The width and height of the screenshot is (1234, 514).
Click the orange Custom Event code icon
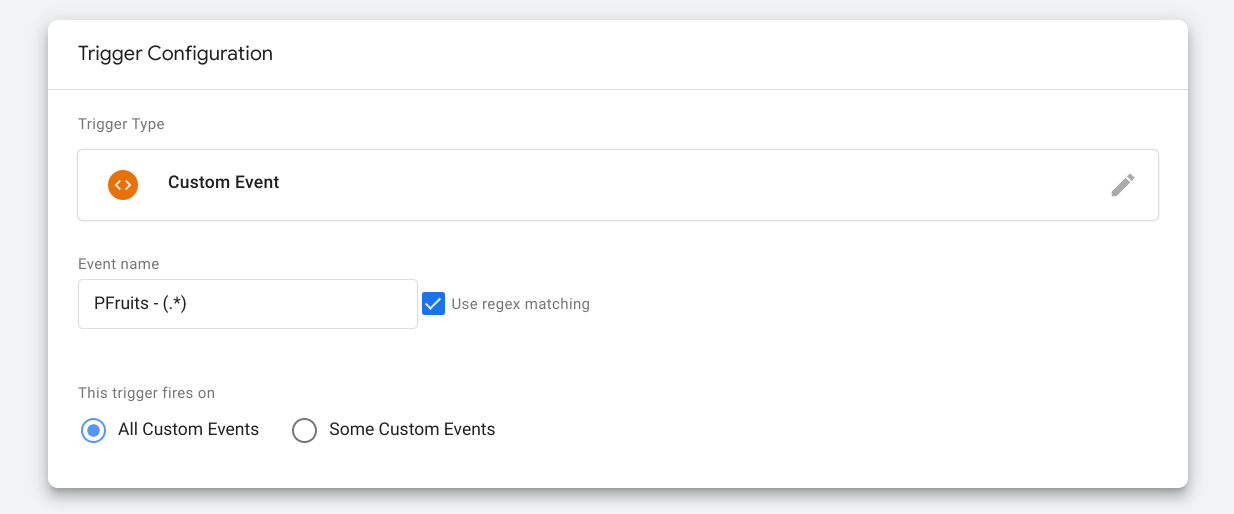(123, 185)
